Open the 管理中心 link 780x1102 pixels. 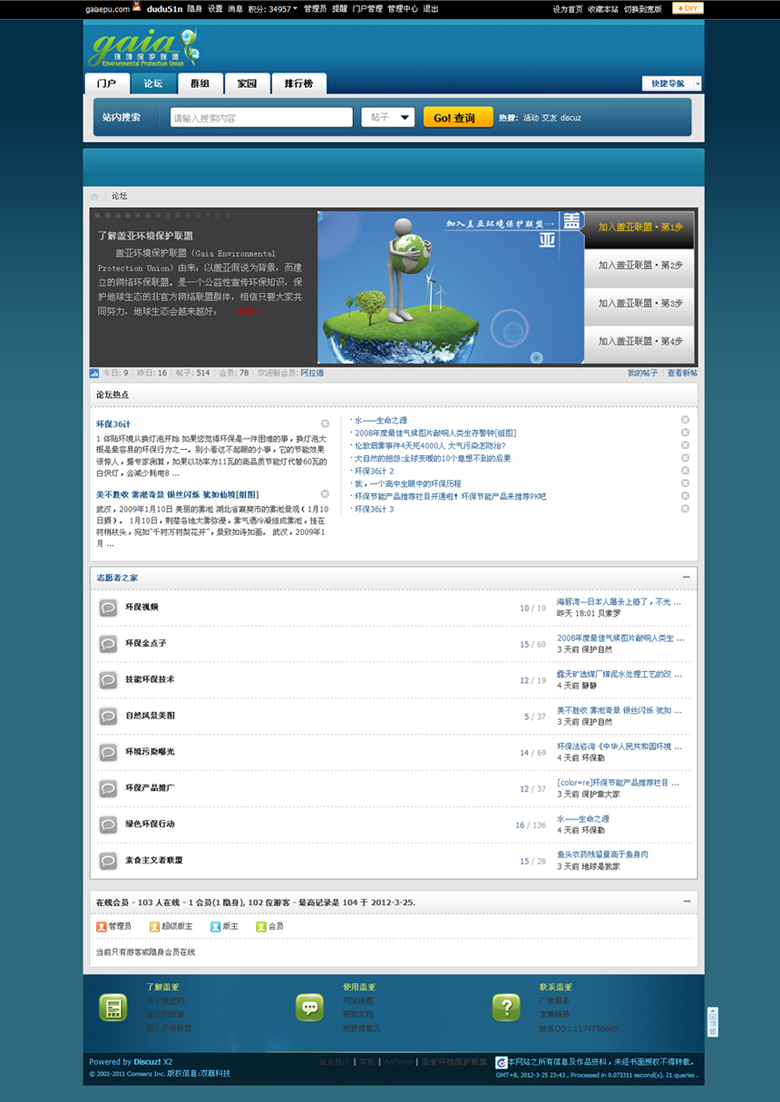pos(402,8)
